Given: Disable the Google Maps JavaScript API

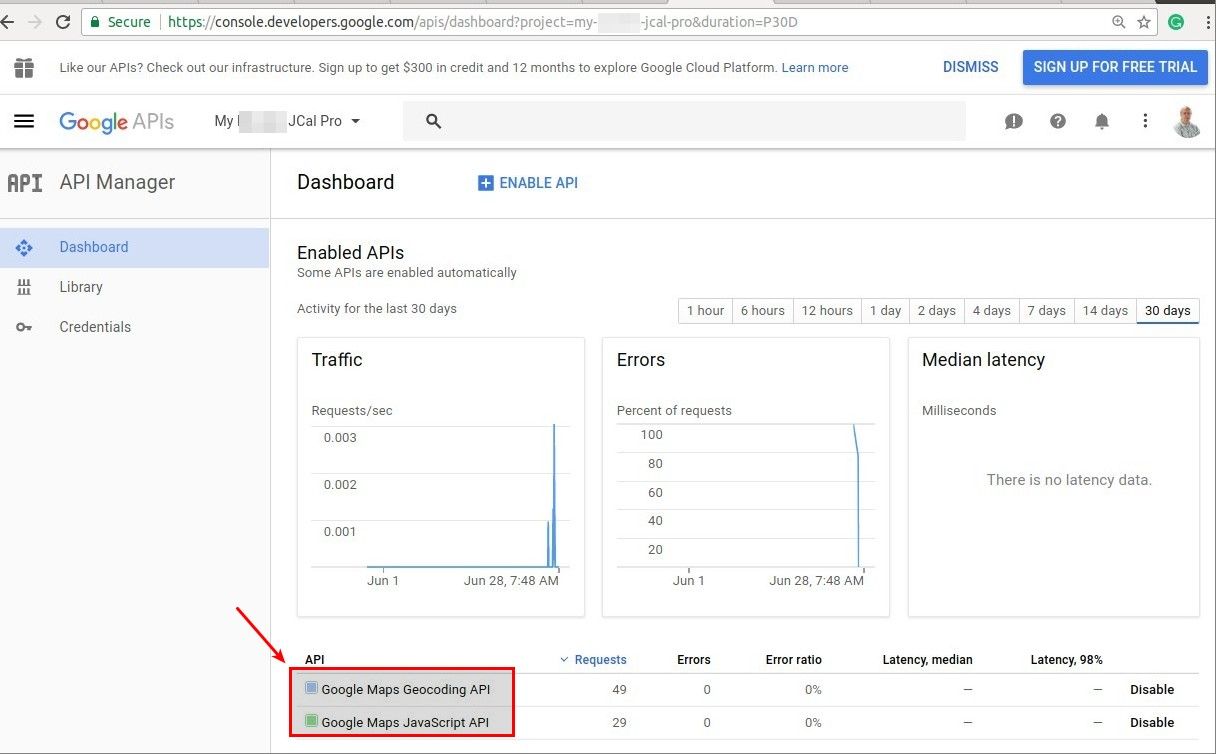Looking at the screenshot, I should point(1152,722).
